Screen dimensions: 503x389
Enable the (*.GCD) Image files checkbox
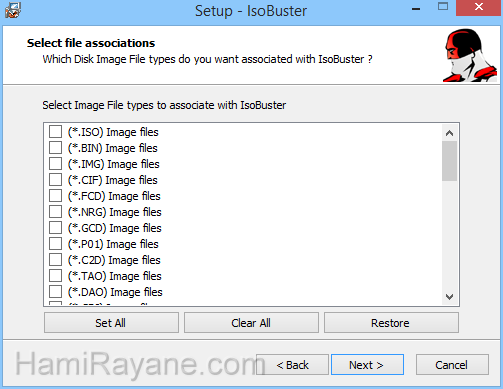55,228
